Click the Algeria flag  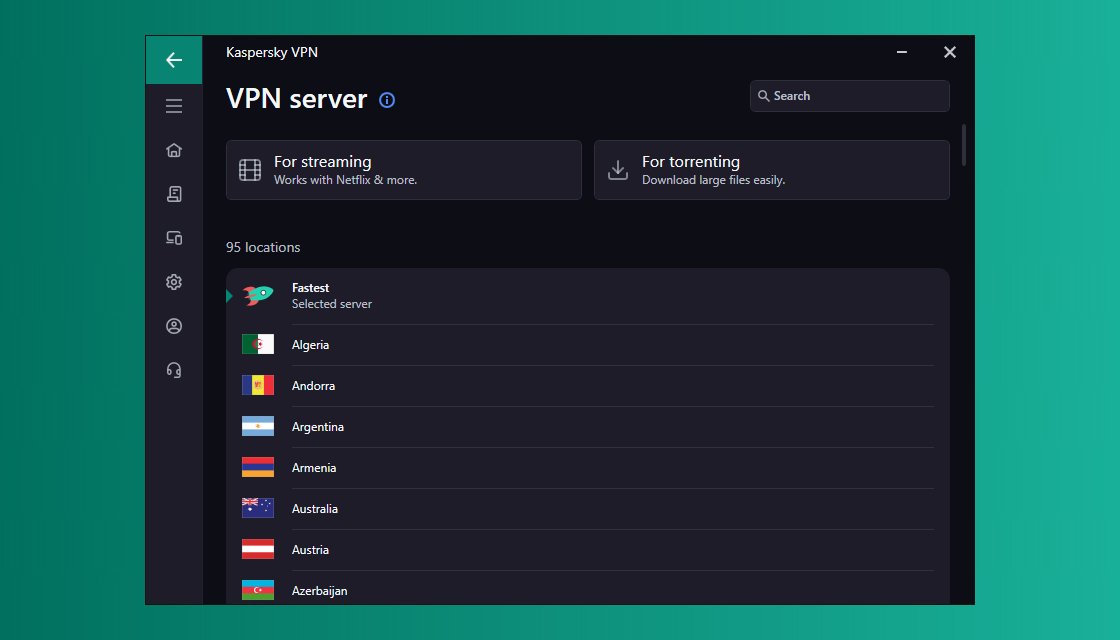tap(258, 344)
